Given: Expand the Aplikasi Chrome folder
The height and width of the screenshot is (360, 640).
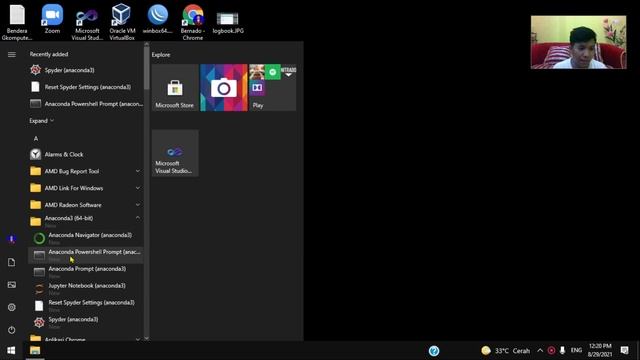Looking at the screenshot, I should click(x=86, y=338).
